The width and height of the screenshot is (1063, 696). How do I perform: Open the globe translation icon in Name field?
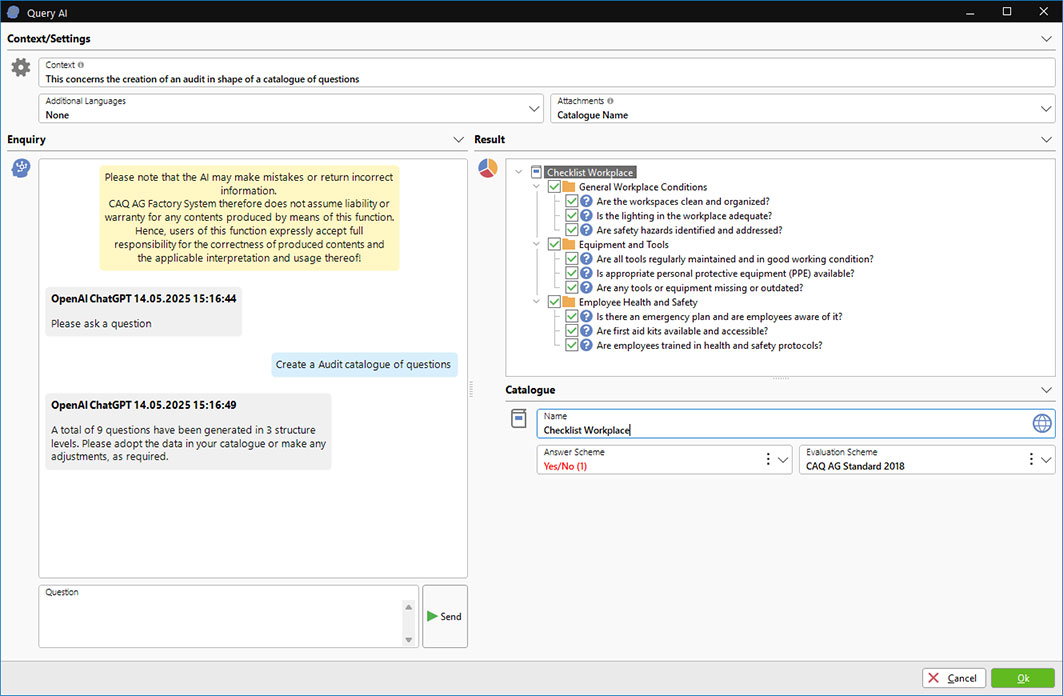(1042, 423)
